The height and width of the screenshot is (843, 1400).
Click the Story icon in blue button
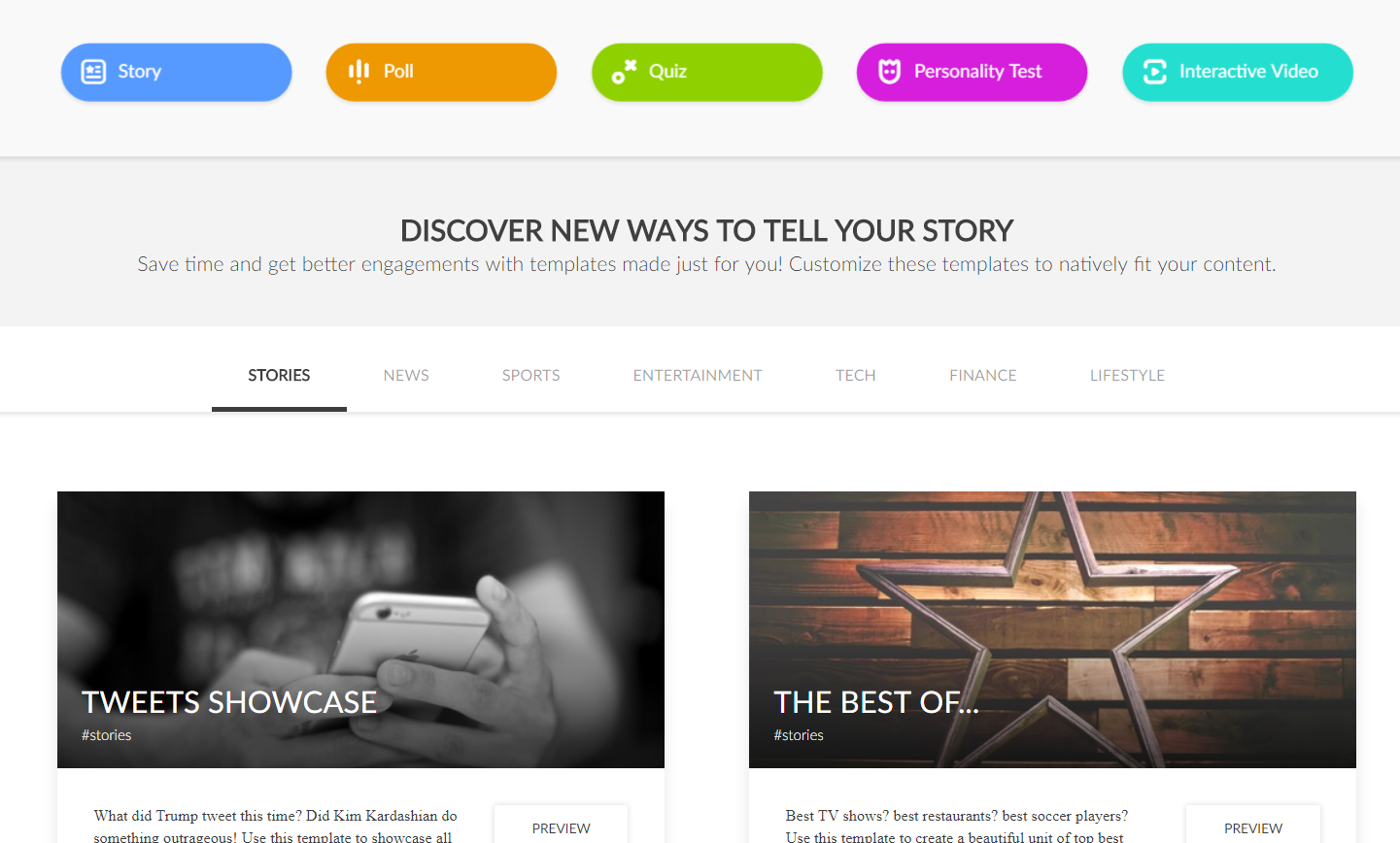93,72
